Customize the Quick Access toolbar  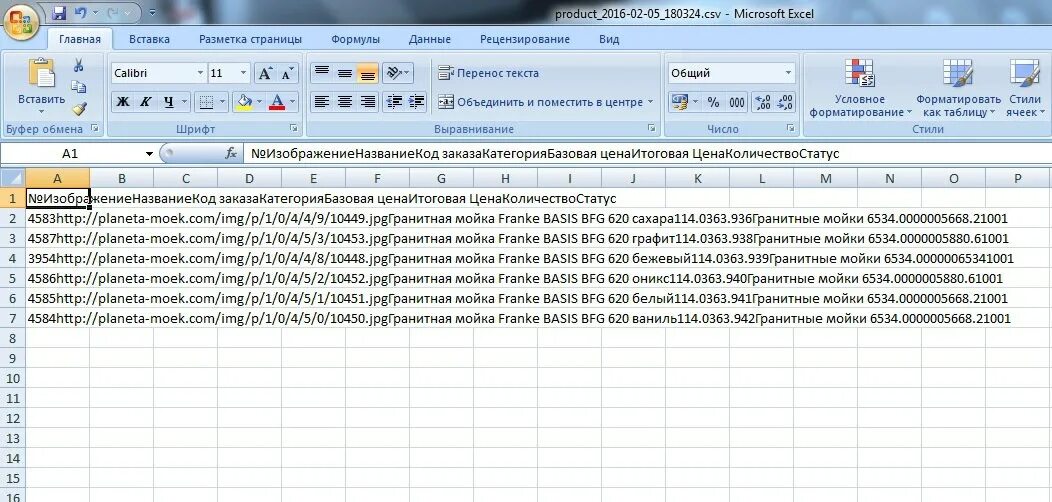pos(152,13)
